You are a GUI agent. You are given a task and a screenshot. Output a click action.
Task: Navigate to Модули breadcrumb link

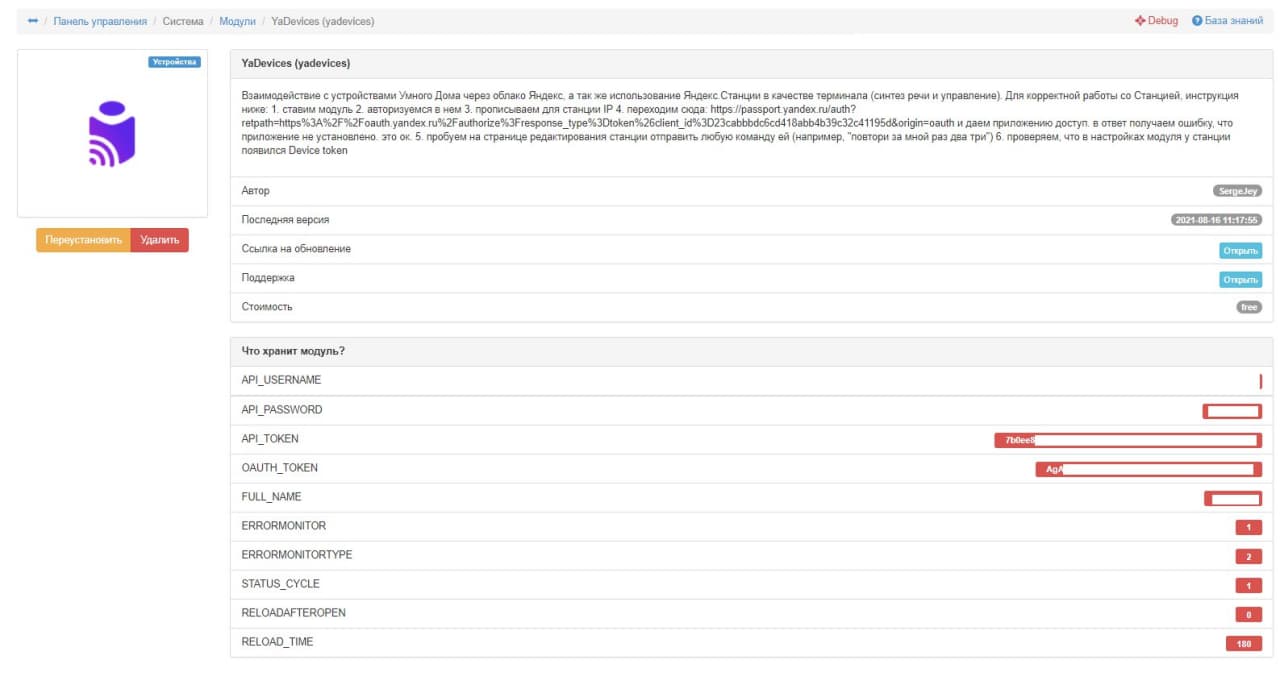(237, 21)
